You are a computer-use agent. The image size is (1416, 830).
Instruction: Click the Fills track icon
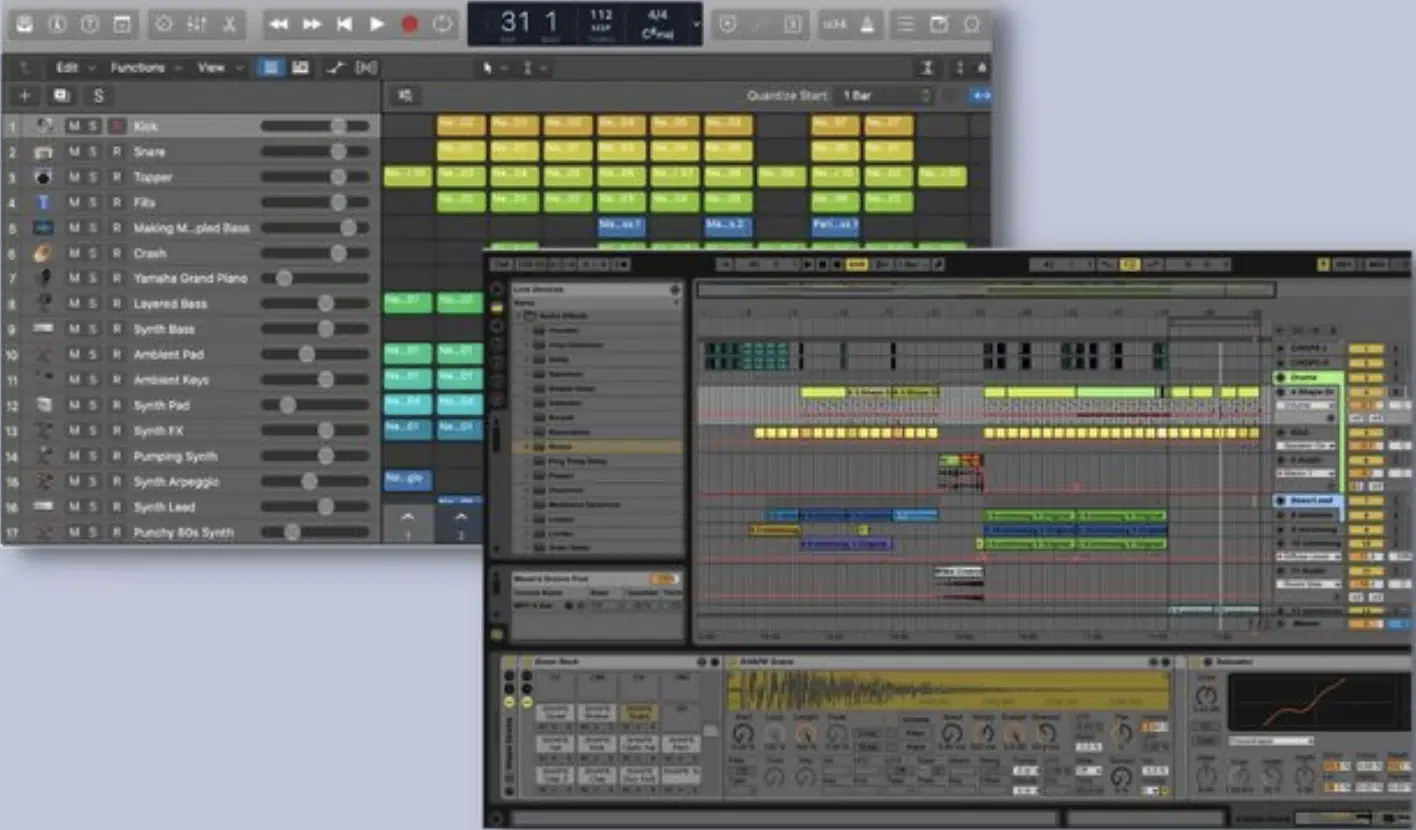pyautogui.click(x=44, y=202)
